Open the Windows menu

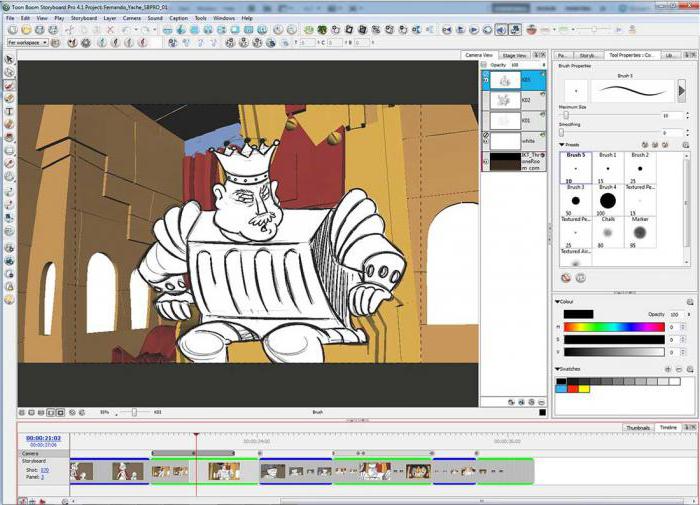pyautogui.click(x=224, y=18)
